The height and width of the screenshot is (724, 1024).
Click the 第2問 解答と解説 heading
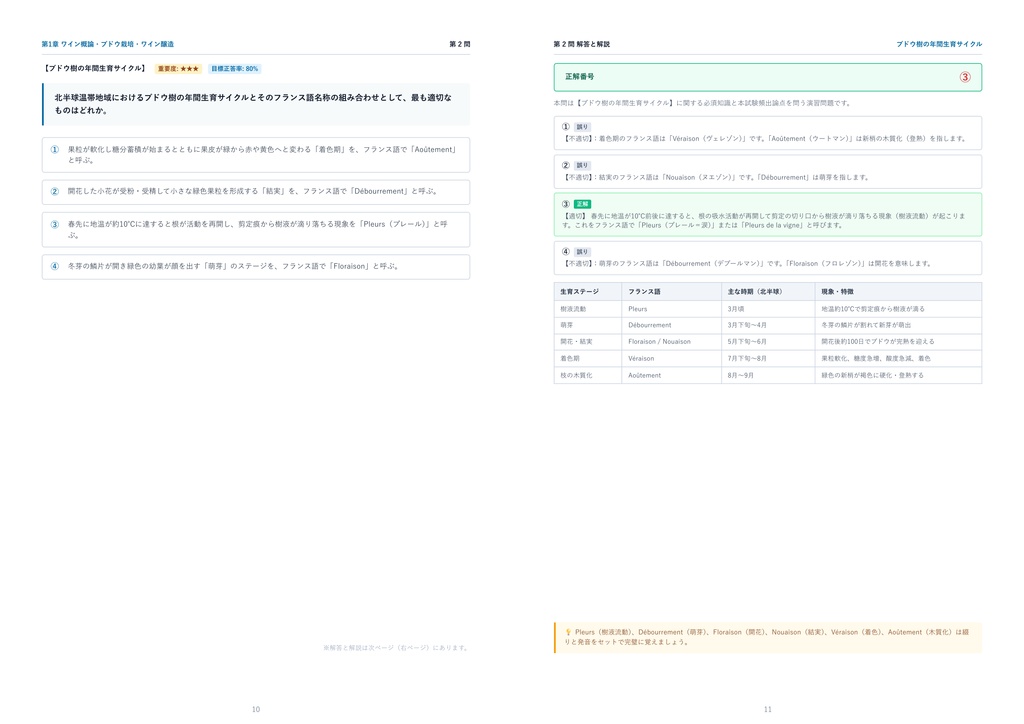pyautogui.click(x=581, y=44)
